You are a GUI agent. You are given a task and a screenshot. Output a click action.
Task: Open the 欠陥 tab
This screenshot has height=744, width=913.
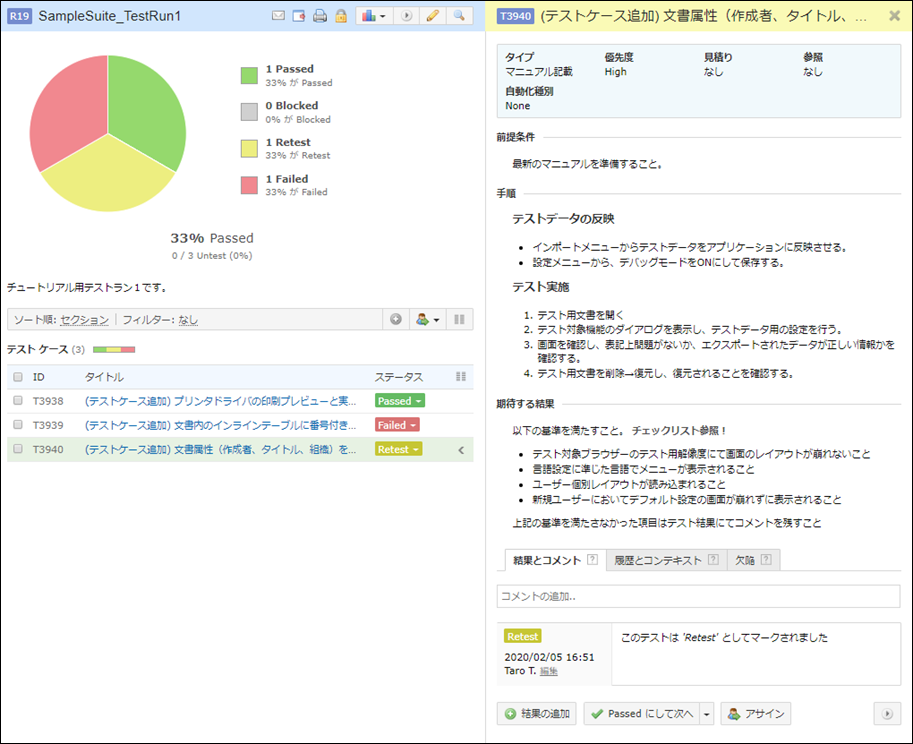(752, 560)
